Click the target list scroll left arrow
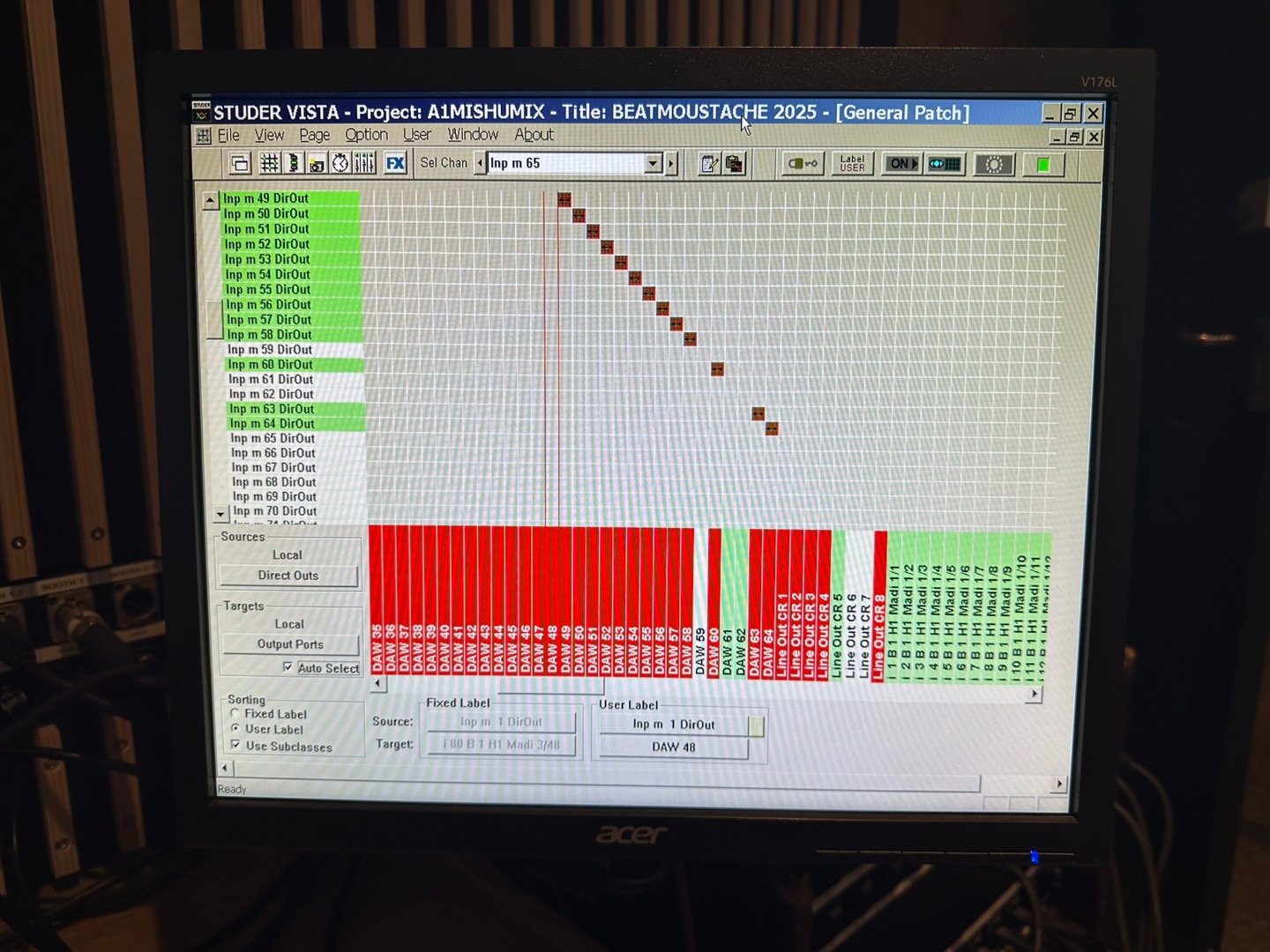 click(377, 683)
